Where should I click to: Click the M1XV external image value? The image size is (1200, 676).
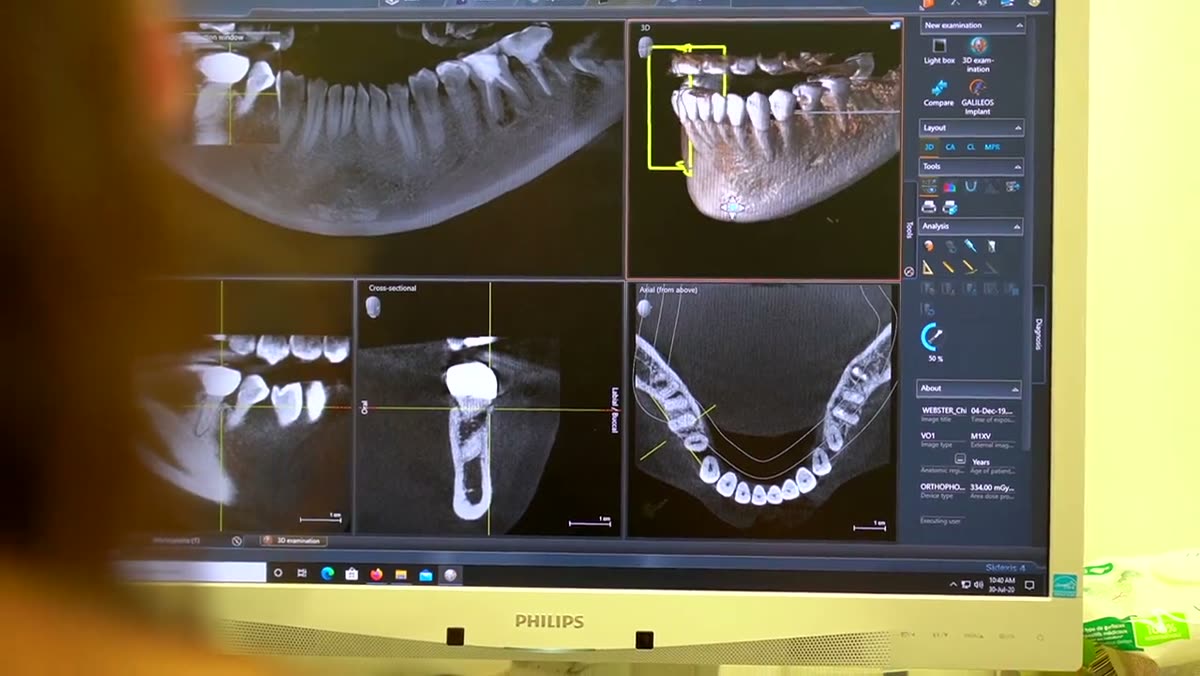click(x=980, y=436)
